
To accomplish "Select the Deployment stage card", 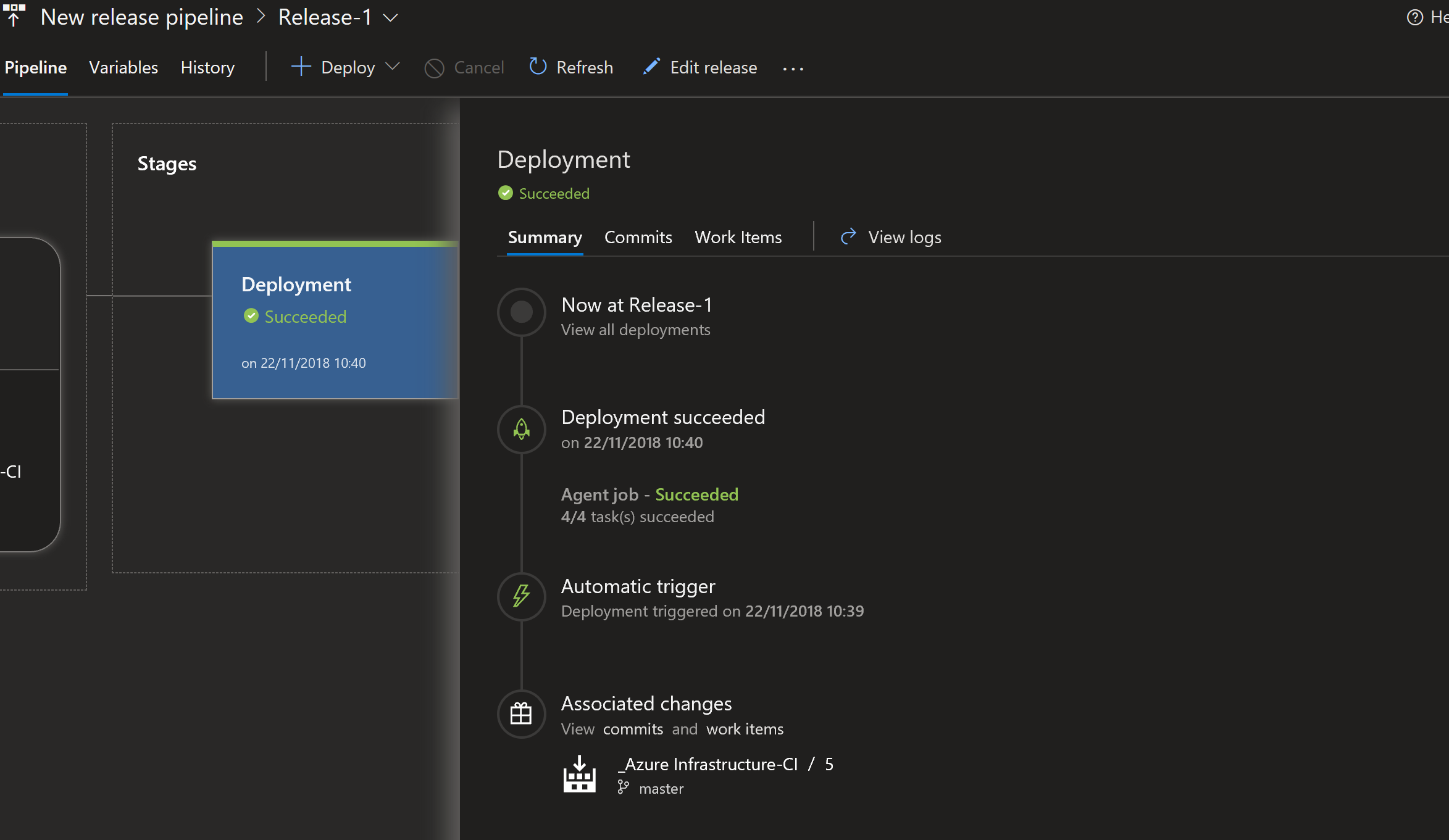I will tap(335, 320).
